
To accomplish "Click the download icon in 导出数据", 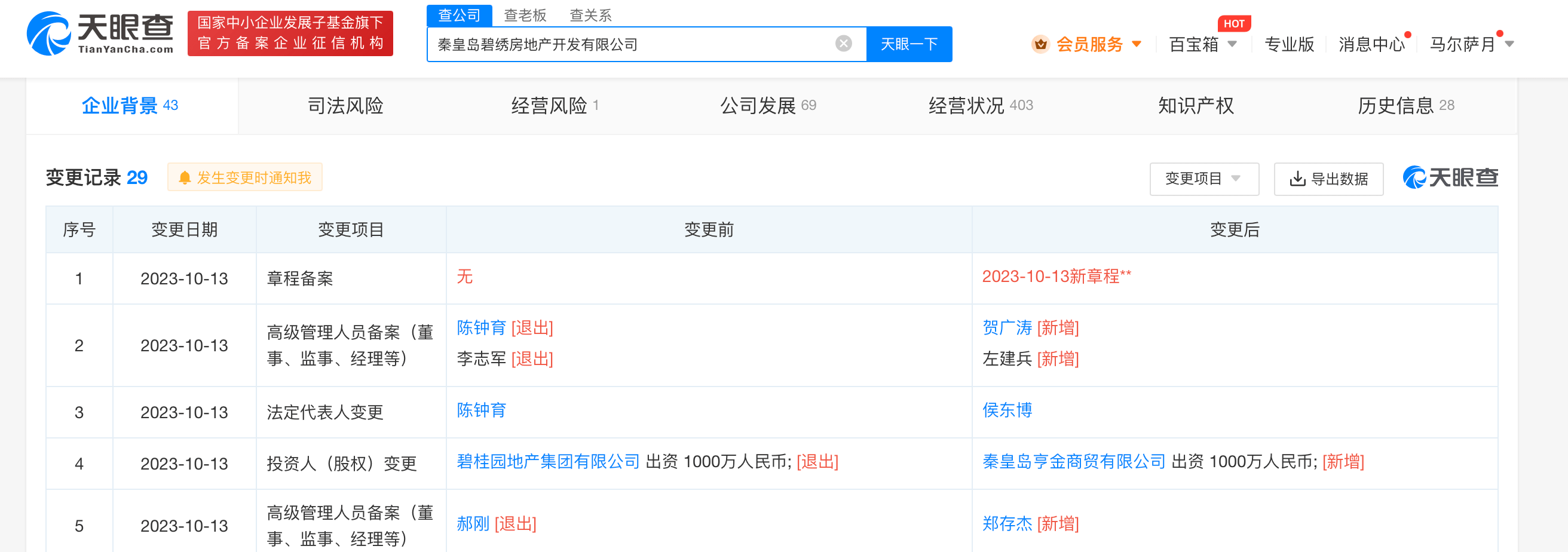I will click(1297, 179).
